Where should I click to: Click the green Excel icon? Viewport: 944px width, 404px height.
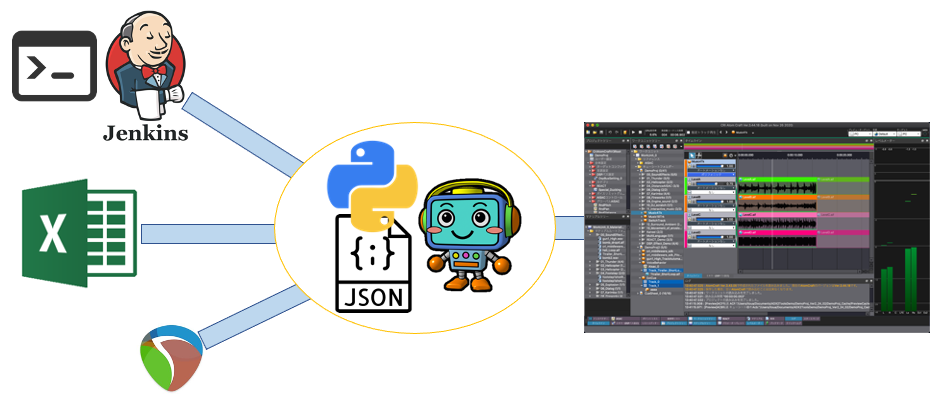[79, 233]
